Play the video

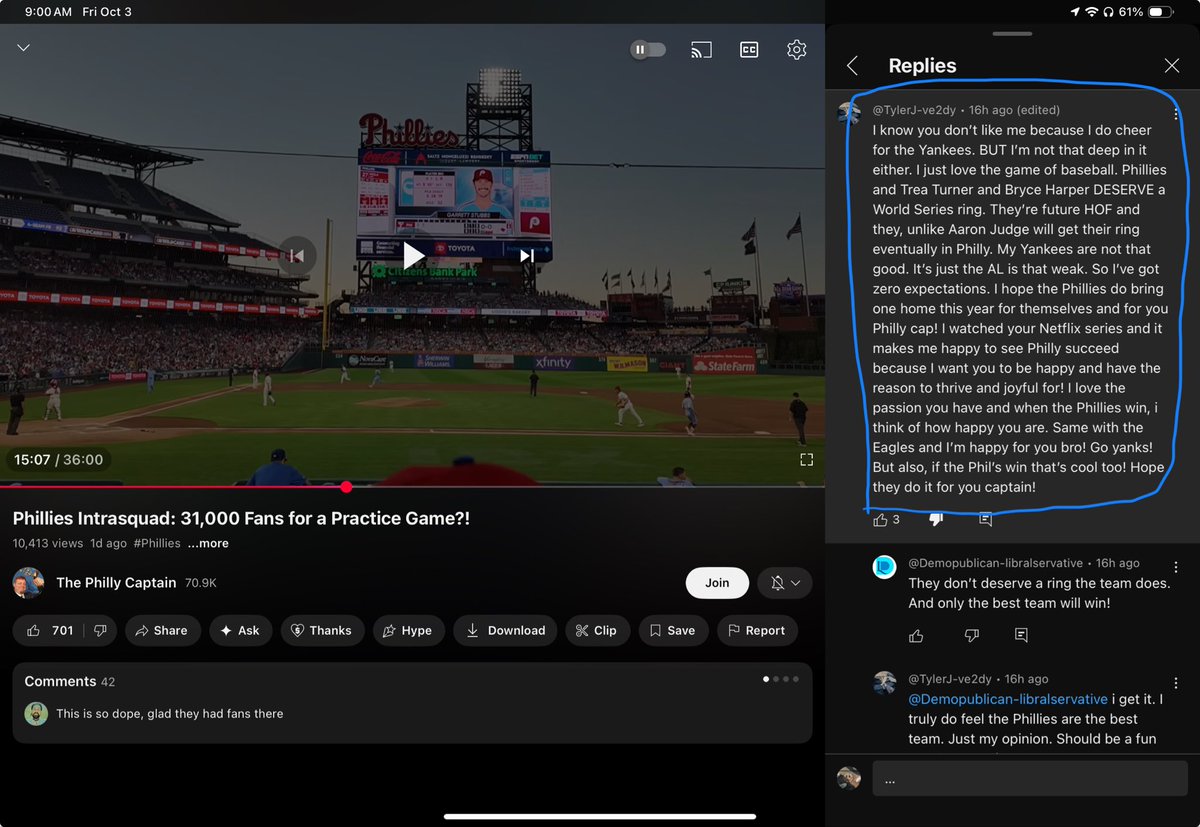pyautogui.click(x=413, y=255)
